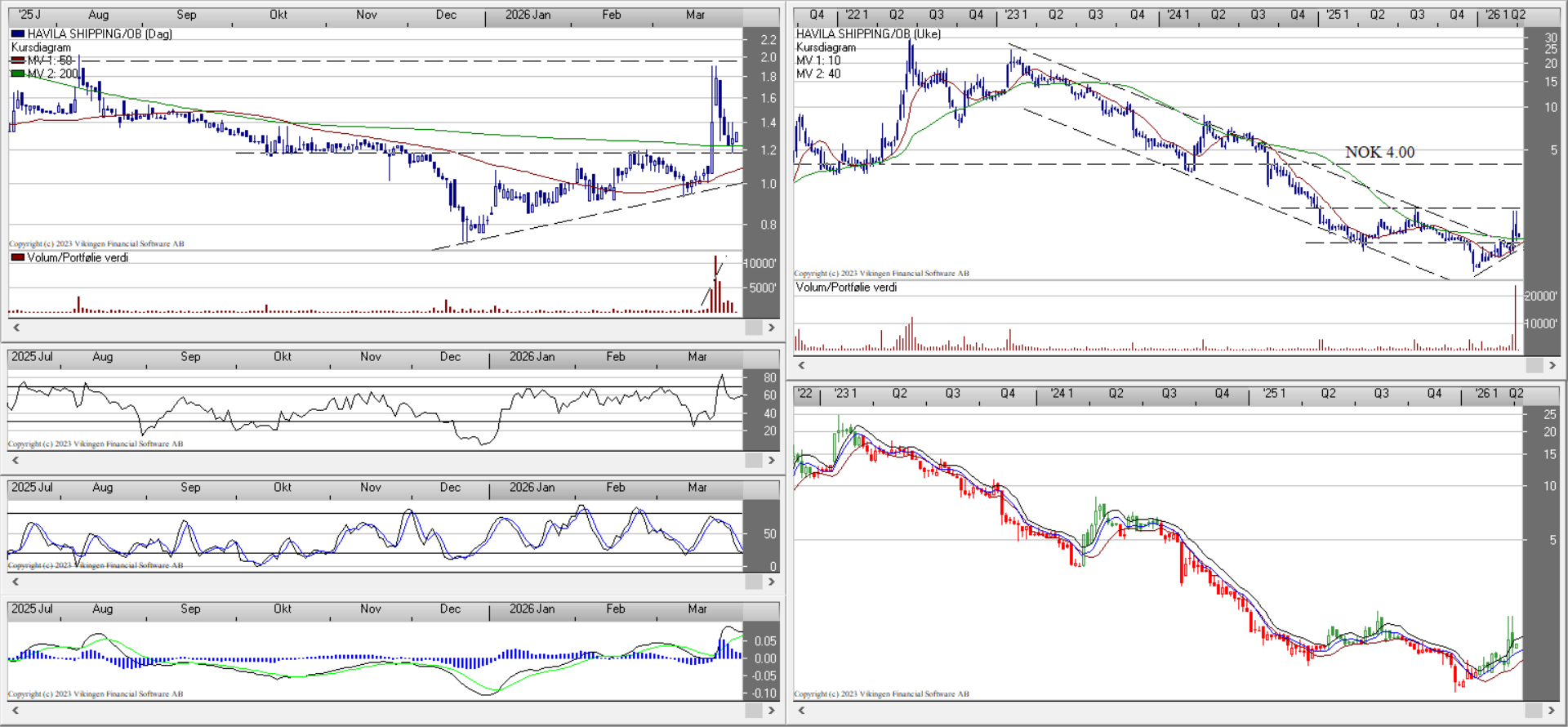Click the green MV 2: 200 legend swatch
This screenshot has height=727, width=1568.
(17, 74)
